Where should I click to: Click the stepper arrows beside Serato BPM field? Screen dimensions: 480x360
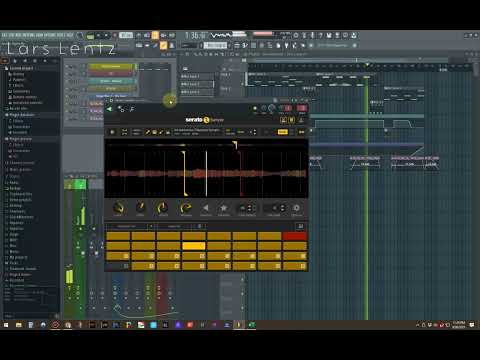255,132
